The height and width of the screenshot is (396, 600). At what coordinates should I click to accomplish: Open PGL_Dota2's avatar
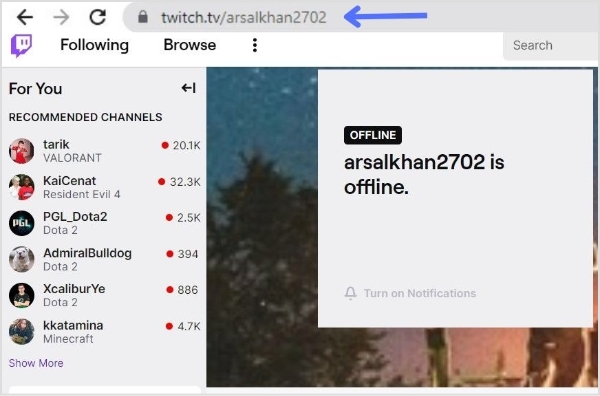coord(21,223)
